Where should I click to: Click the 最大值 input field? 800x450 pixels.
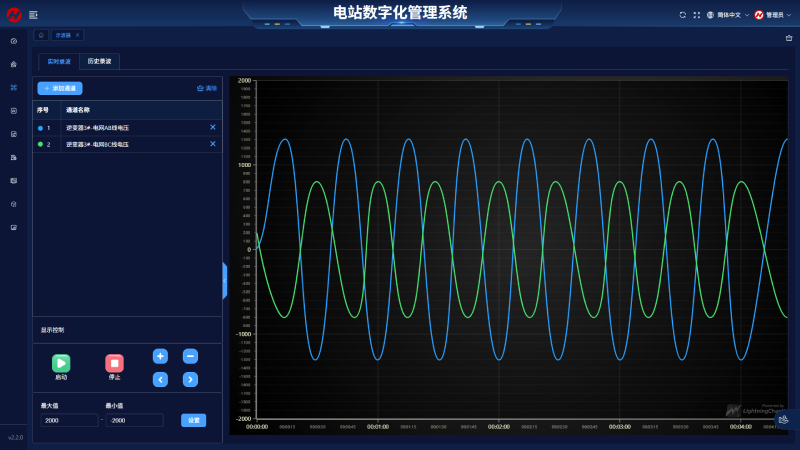[x=69, y=421]
